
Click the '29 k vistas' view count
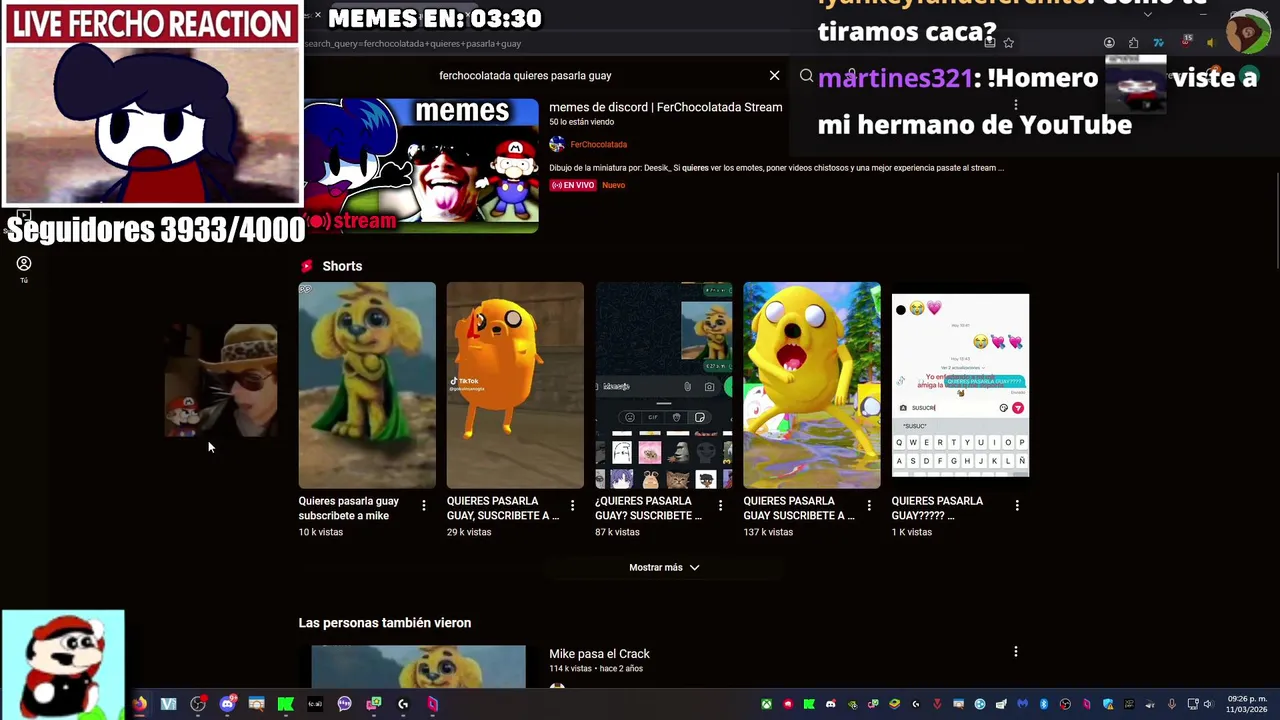pyautogui.click(x=469, y=532)
